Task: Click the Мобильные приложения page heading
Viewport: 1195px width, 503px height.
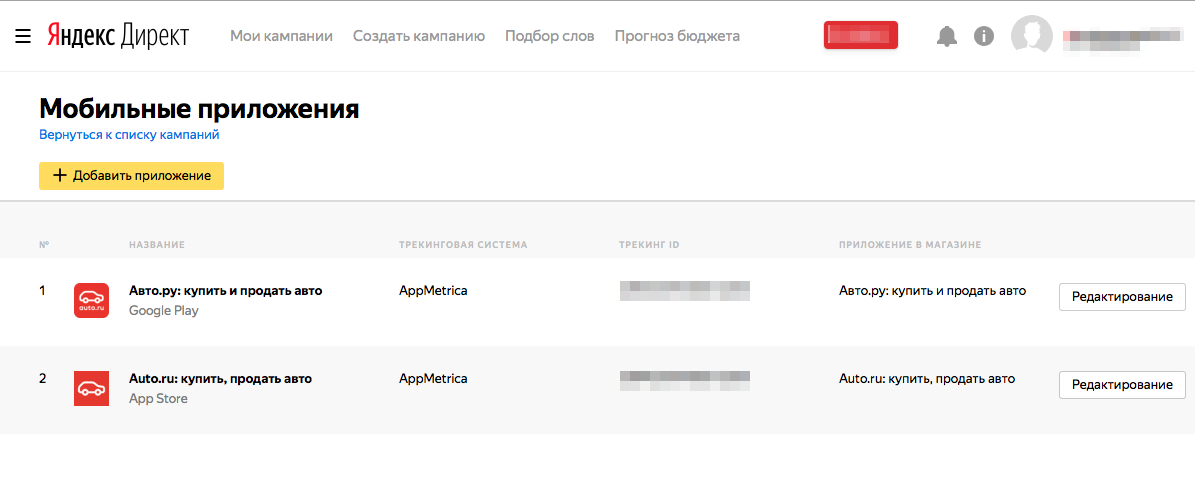Action: [x=199, y=109]
